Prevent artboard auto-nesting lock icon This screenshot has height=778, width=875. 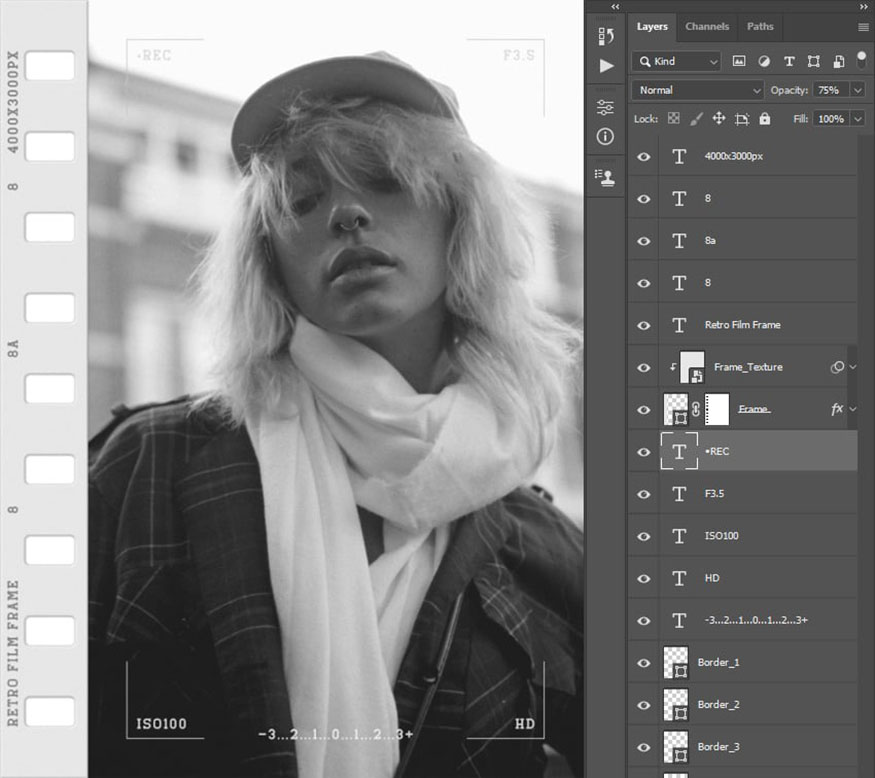pos(742,119)
